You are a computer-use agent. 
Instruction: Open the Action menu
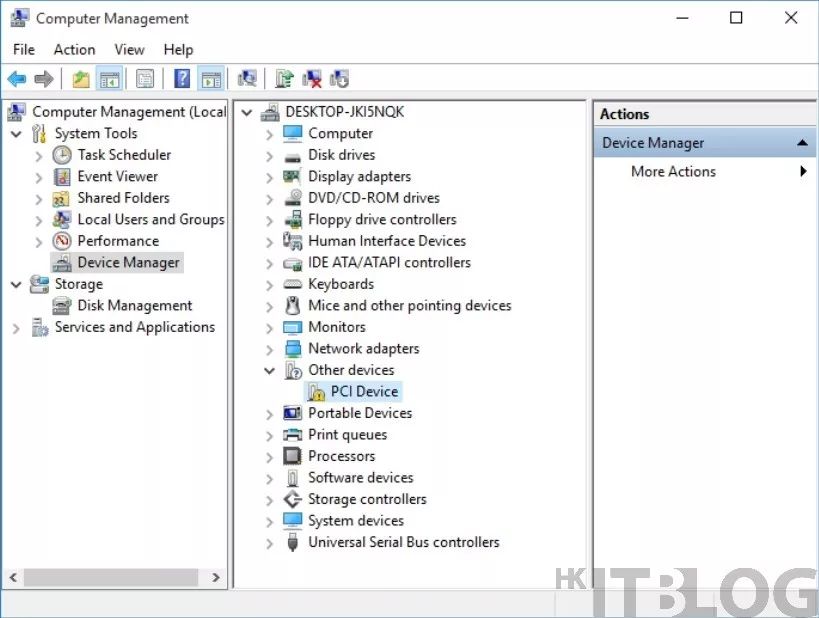point(75,50)
